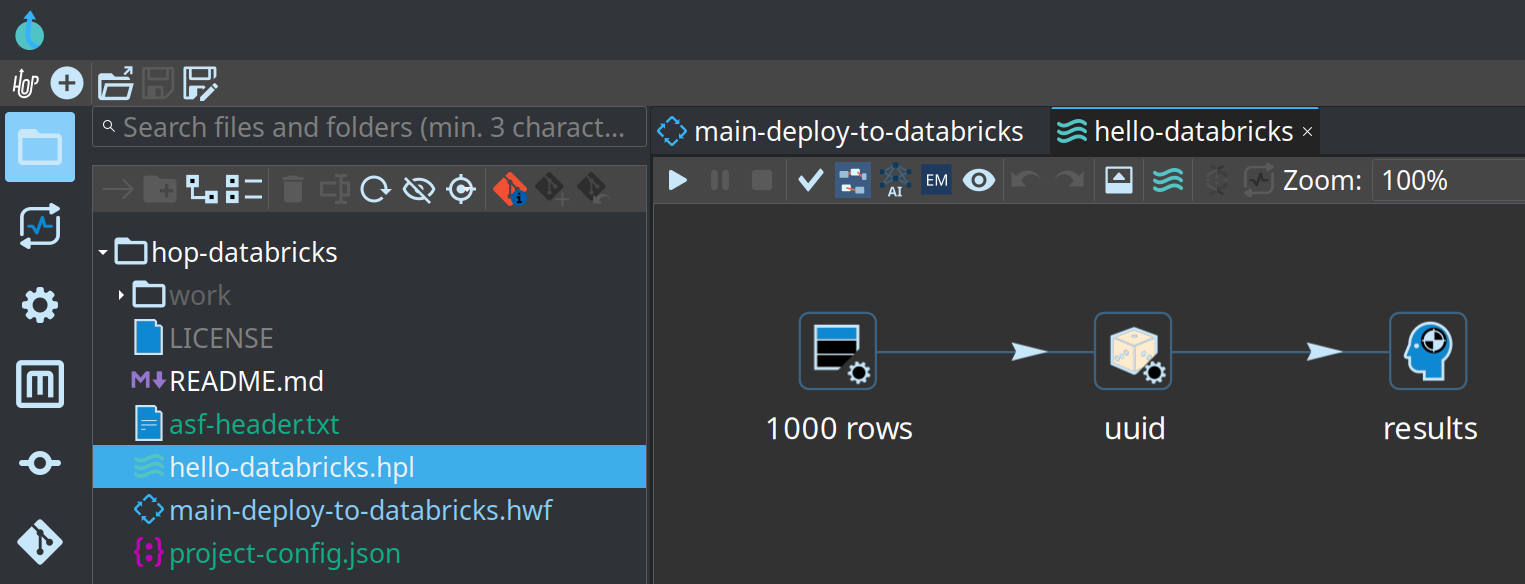Open Configuration gear perspective in sidebar
The height and width of the screenshot is (584, 1525).
pyautogui.click(x=40, y=305)
